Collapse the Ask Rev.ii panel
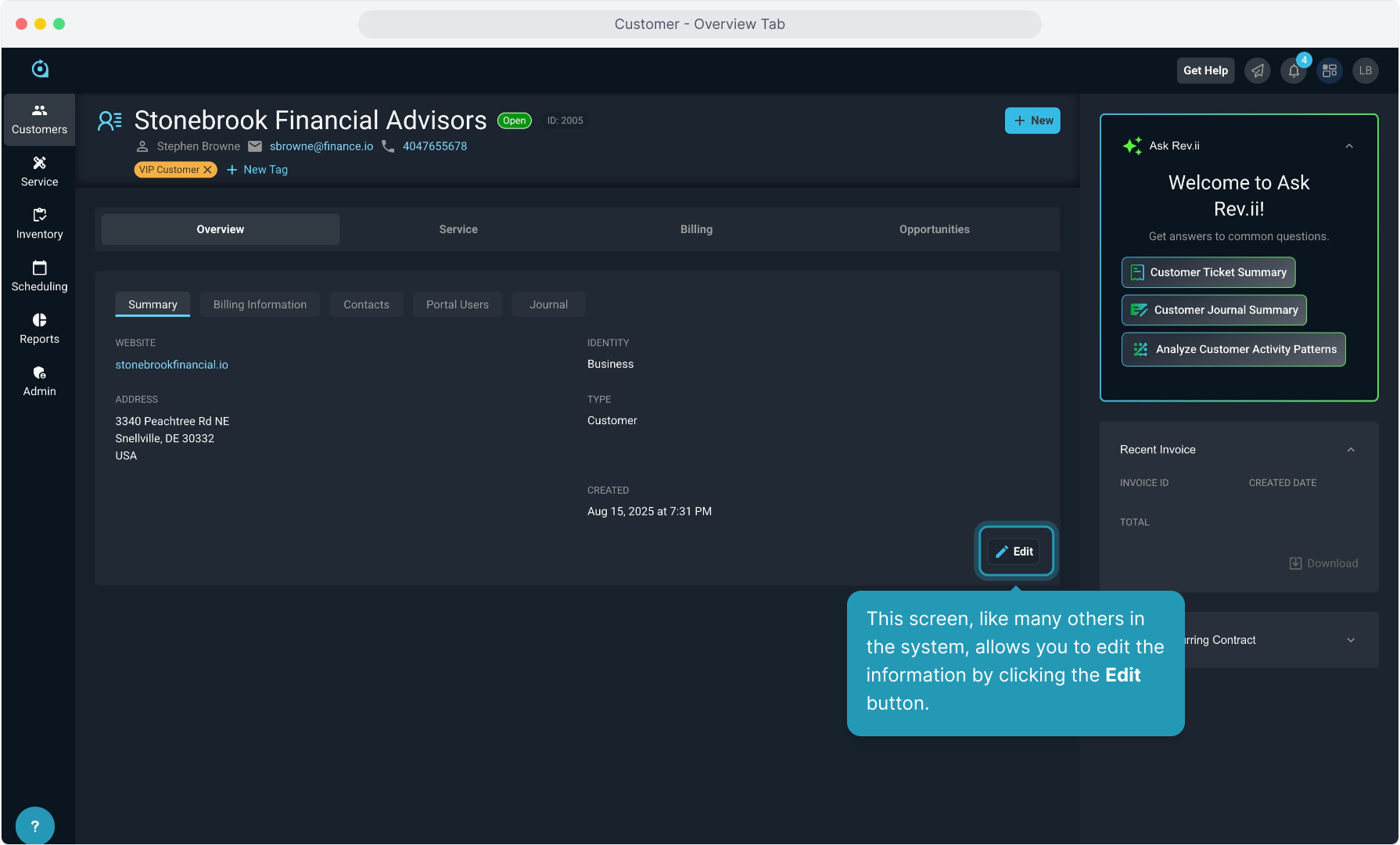The height and width of the screenshot is (845, 1400). pyautogui.click(x=1349, y=146)
